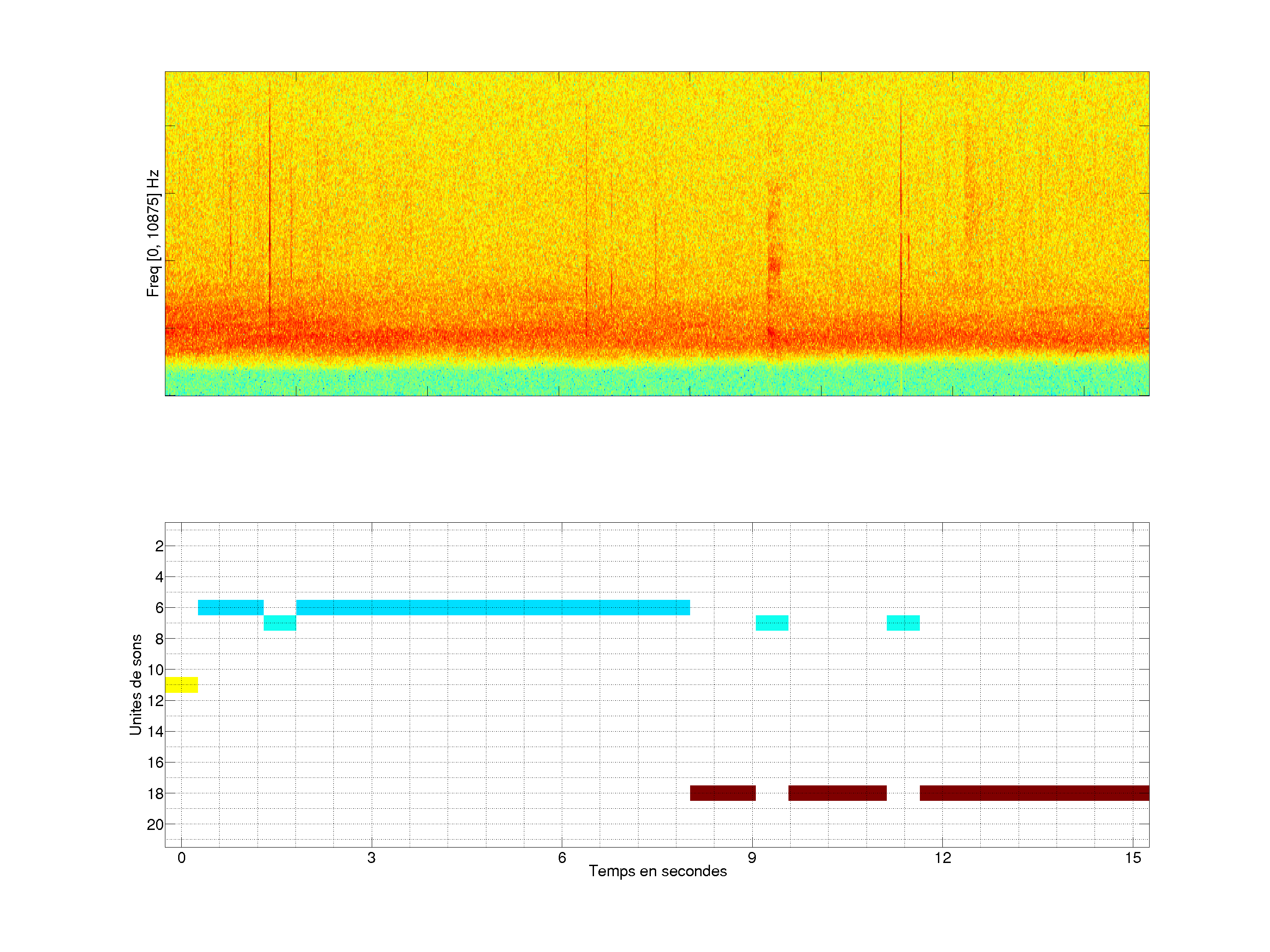
Task: Click the x-axis tick label 15
Action: pyautogui.click(x=1132, y=858)
